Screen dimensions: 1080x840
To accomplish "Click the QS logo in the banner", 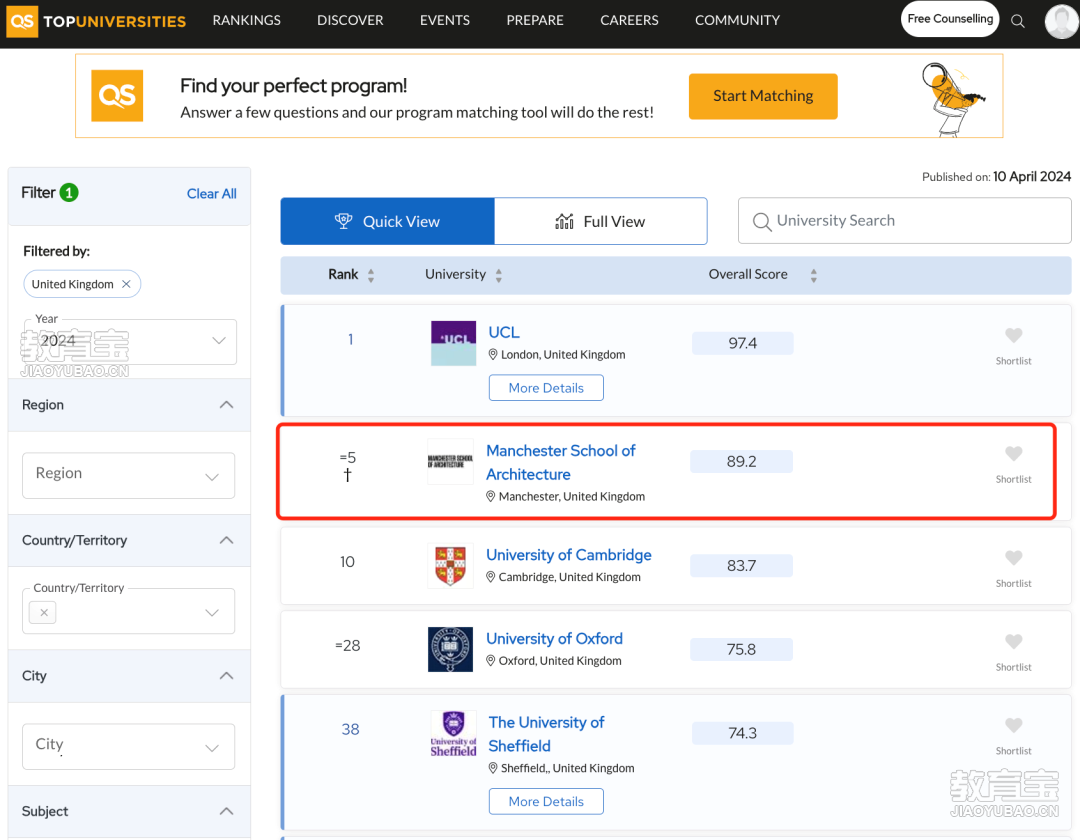I will (117, 96).
